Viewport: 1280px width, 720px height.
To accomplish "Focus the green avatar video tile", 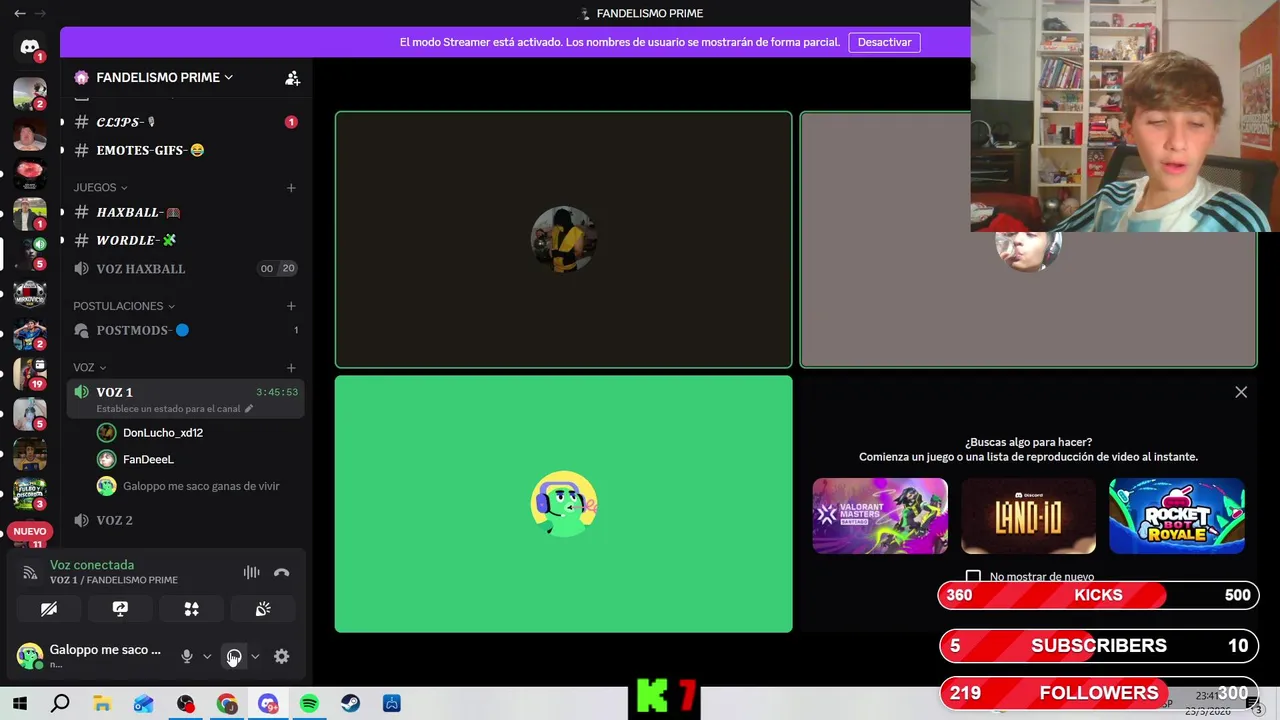I will coord(564,504).
